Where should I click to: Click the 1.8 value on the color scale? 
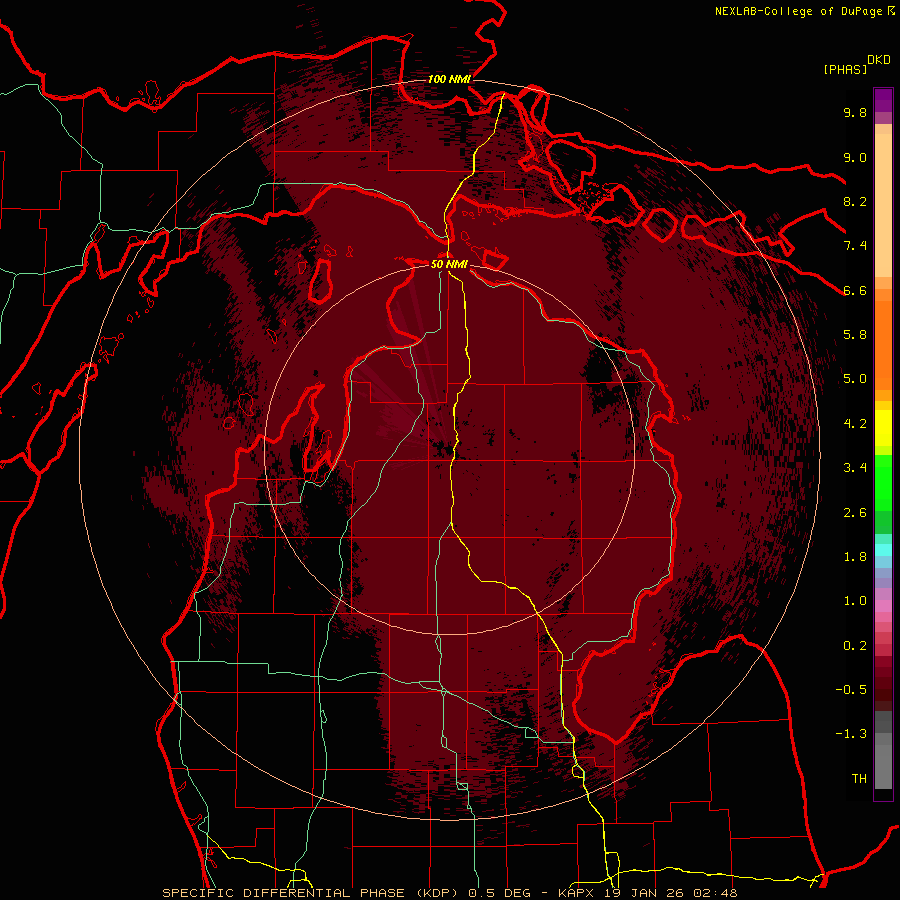(855, 557)
